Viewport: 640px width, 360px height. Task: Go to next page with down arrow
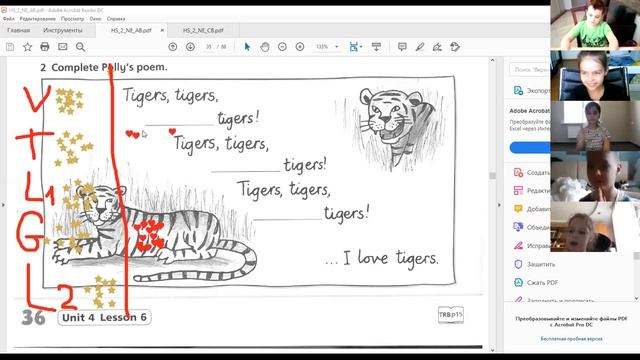click(x=190, y=47)
